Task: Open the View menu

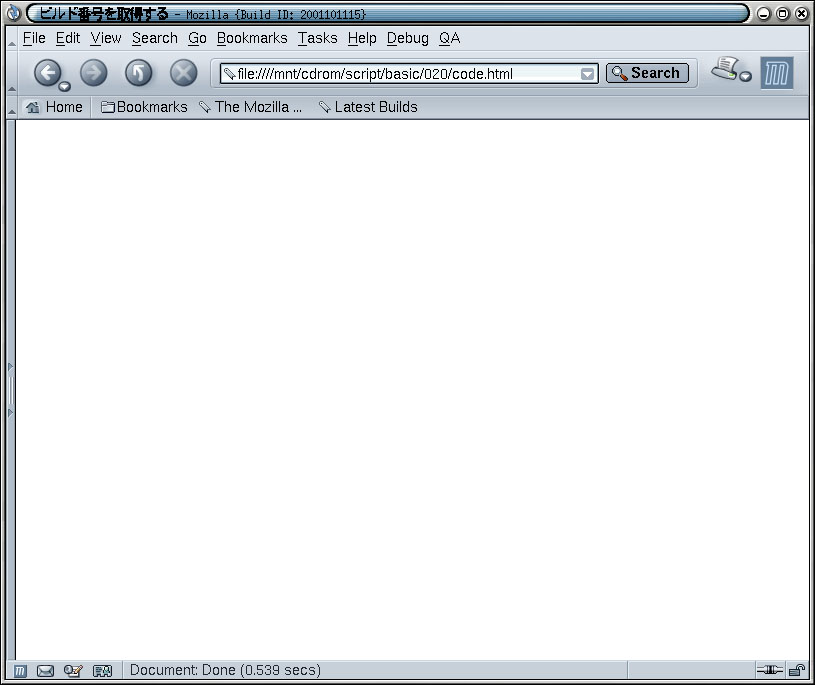Action: tap(106, 38)
